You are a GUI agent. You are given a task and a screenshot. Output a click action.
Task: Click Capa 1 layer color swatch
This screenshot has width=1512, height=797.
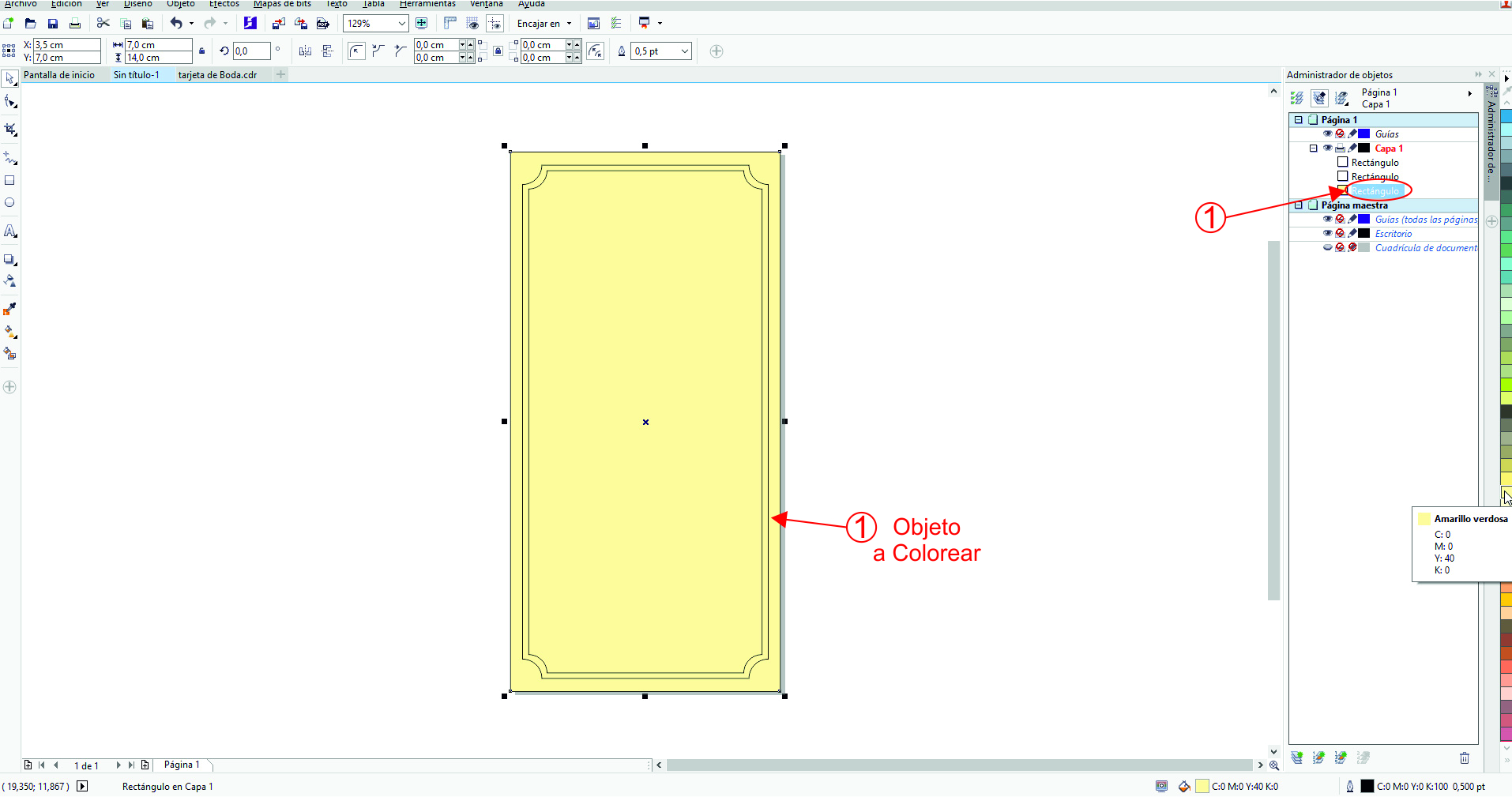1363,148
